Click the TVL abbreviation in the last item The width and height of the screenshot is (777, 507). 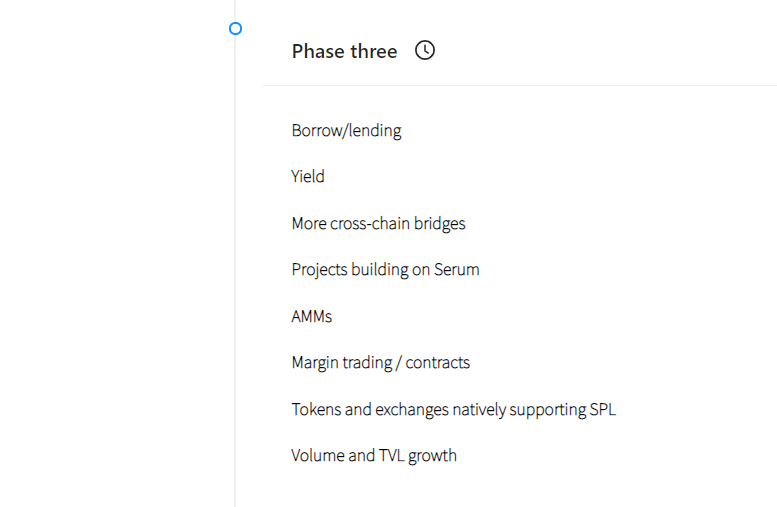(x=392, y=455)
